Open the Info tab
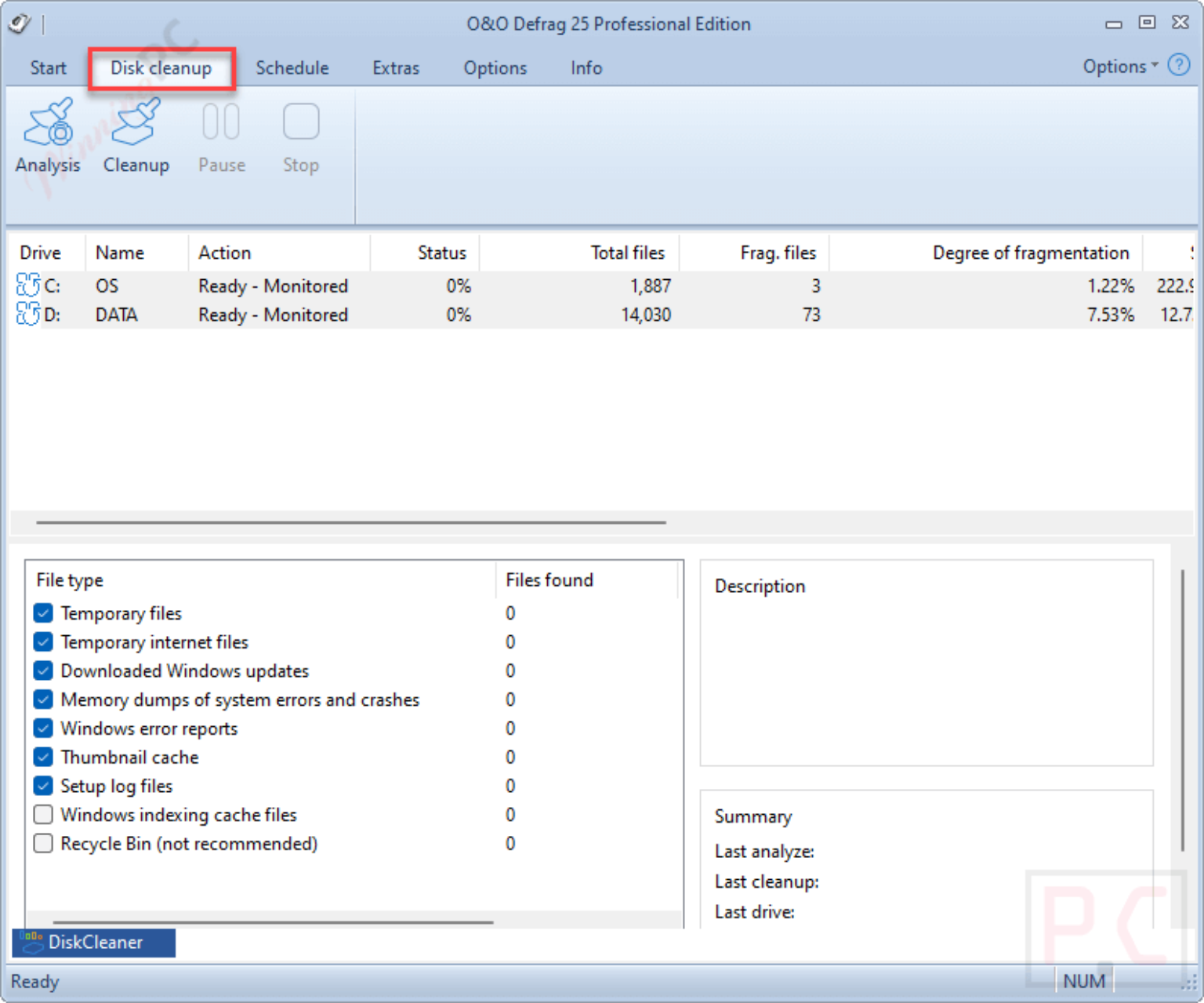Viewport: 1204px width, 1003px height. [x=586, y=68]
